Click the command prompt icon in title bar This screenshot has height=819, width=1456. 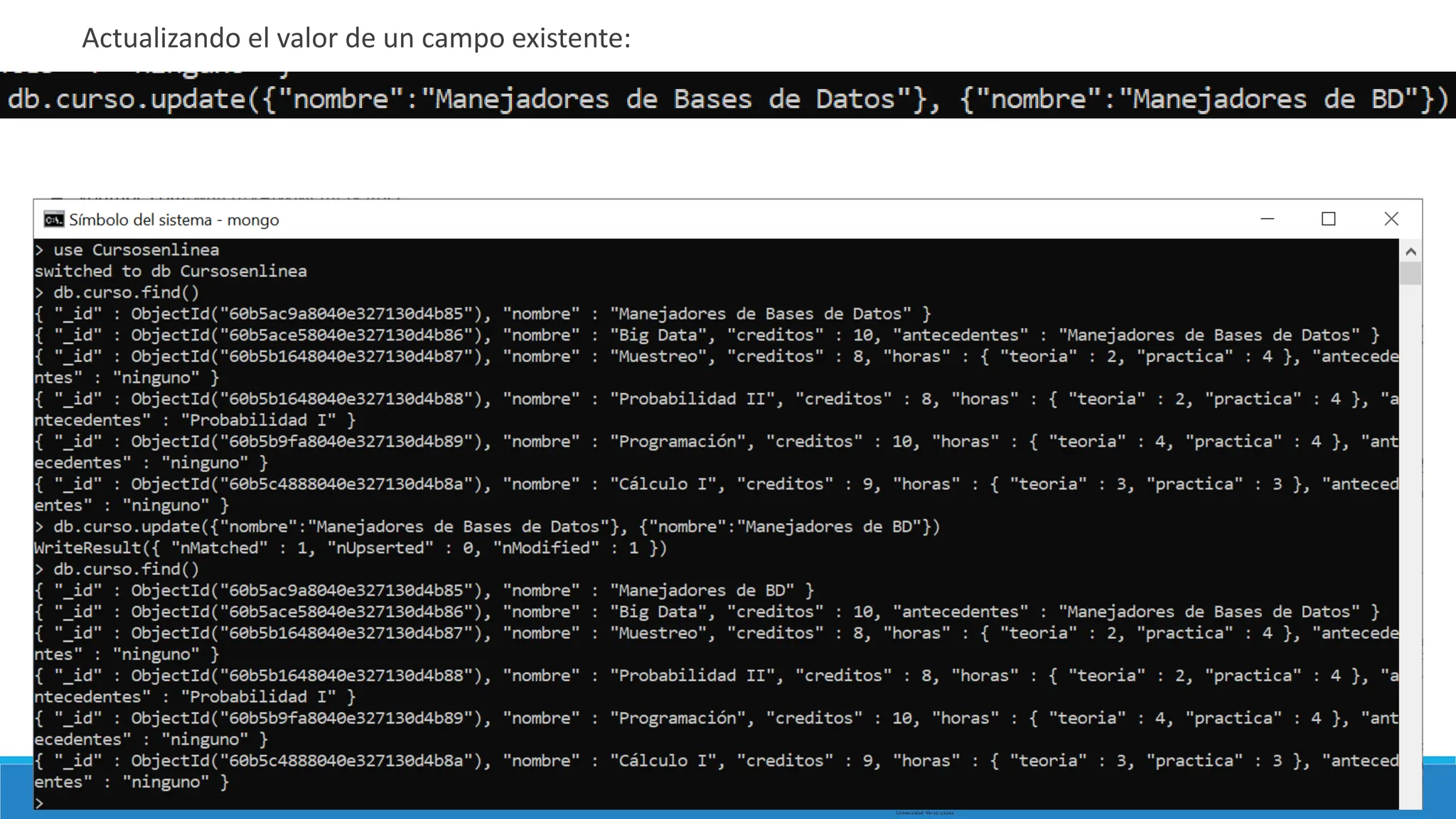coord(53,220)
